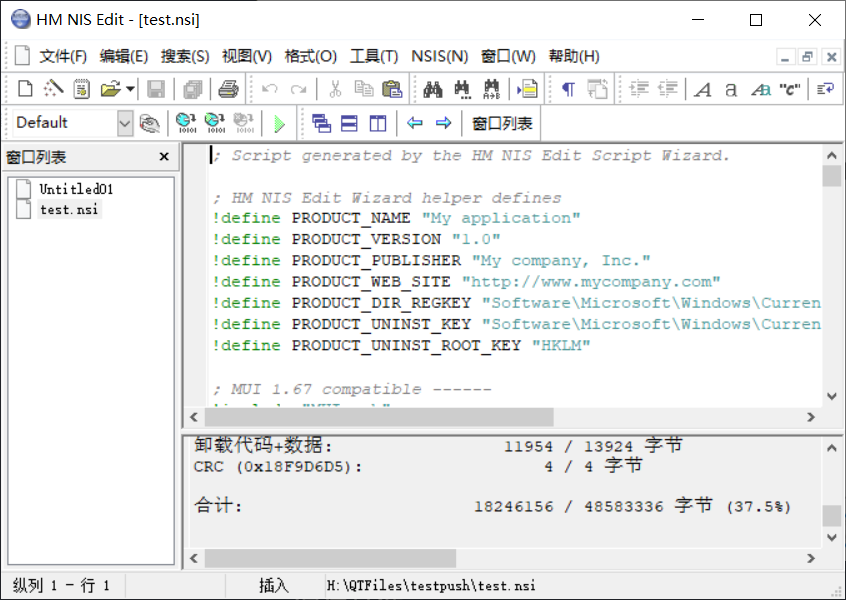Open the Default configuration combo box

coord(73,123)
